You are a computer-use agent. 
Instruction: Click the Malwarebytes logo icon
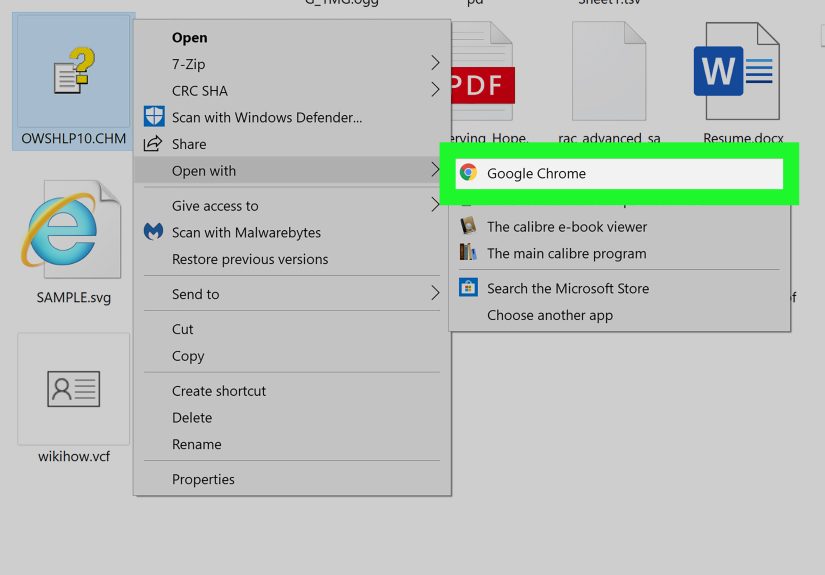pyautogui.click(x=154, y=232)
